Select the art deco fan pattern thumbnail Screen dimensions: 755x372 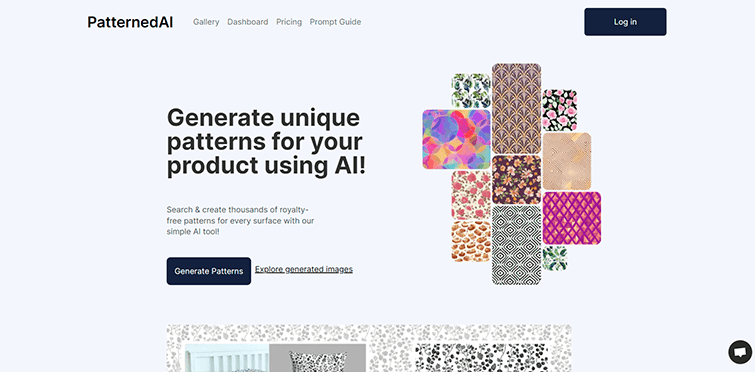(x=516, y=108)
